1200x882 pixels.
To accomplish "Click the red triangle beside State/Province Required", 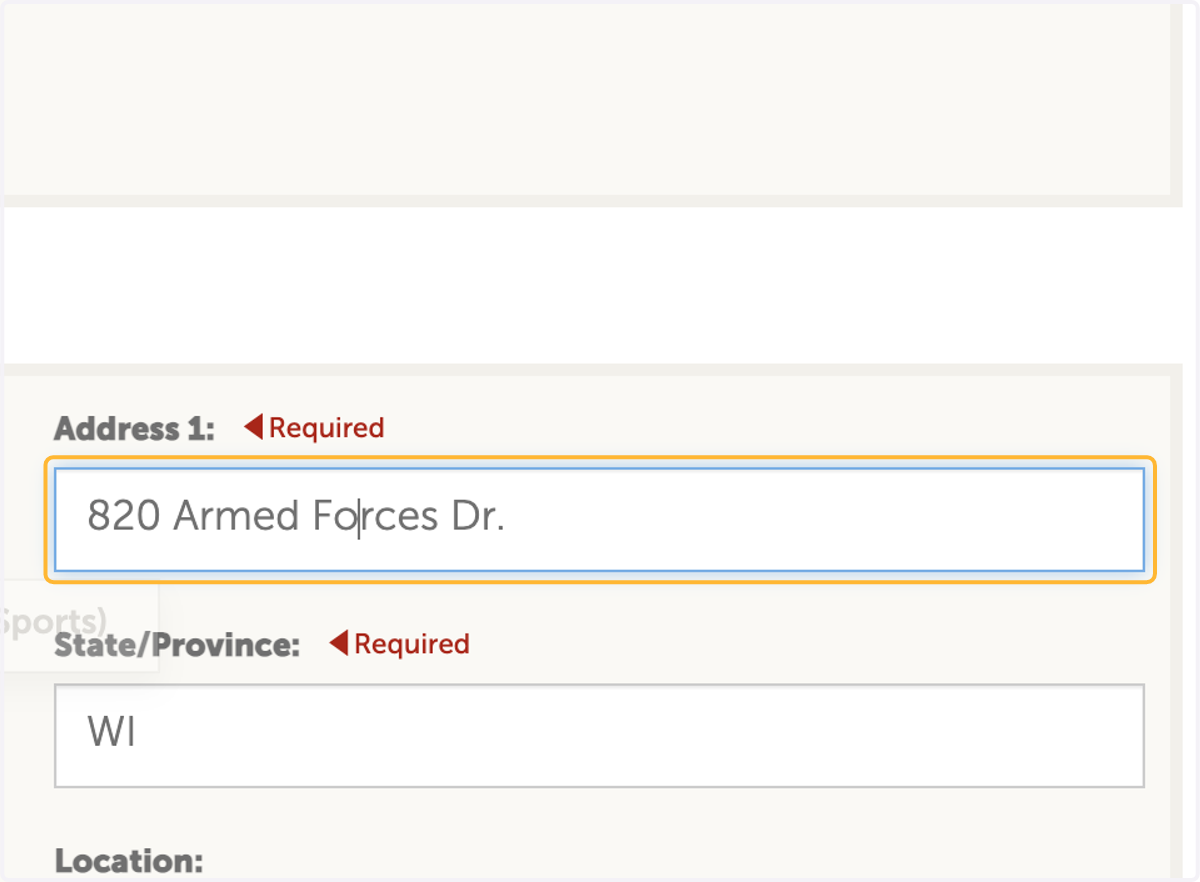I will pyautogui.click(x=339, y=643).
